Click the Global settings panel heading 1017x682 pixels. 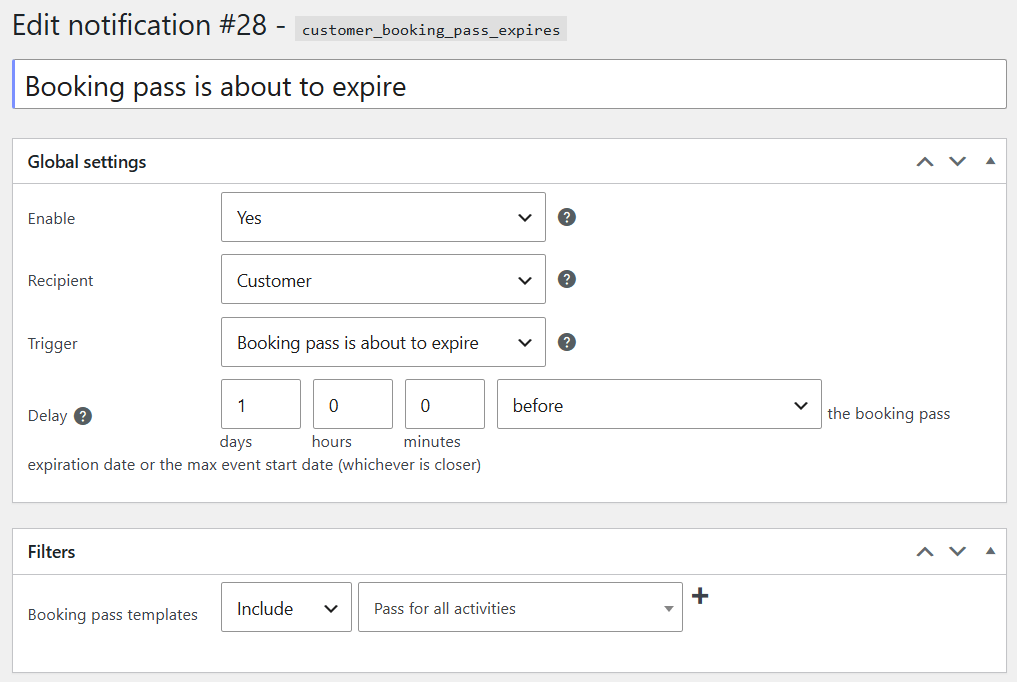[87, 162]
